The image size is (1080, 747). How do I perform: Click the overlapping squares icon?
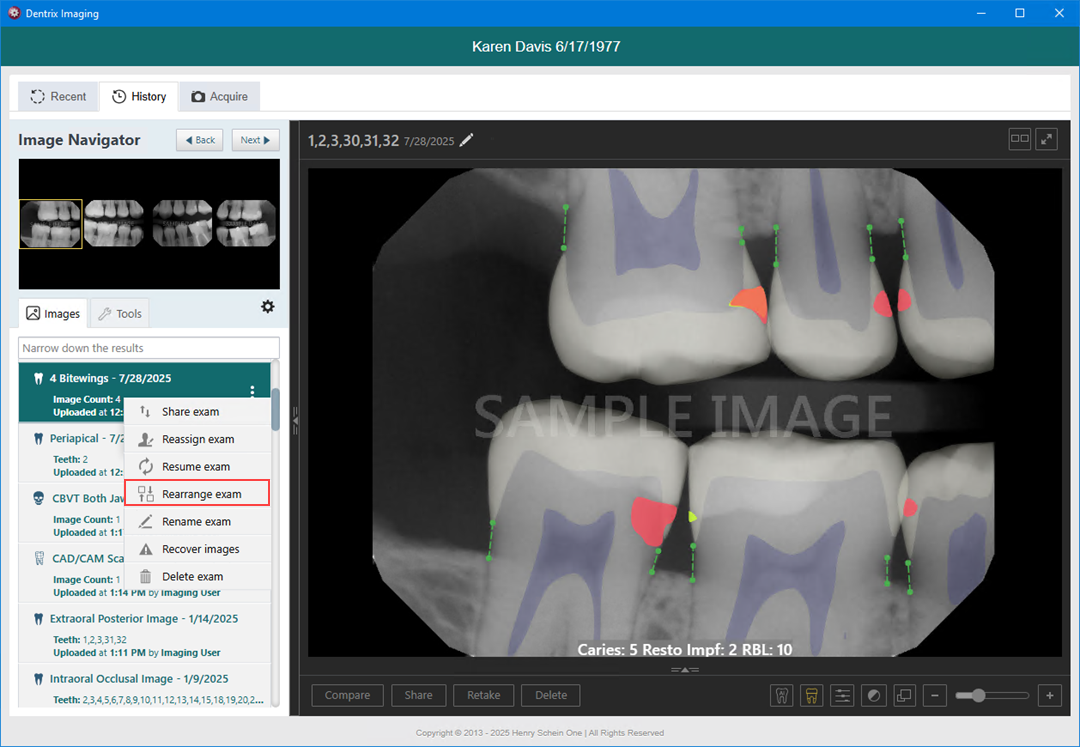tap(904, 695)
